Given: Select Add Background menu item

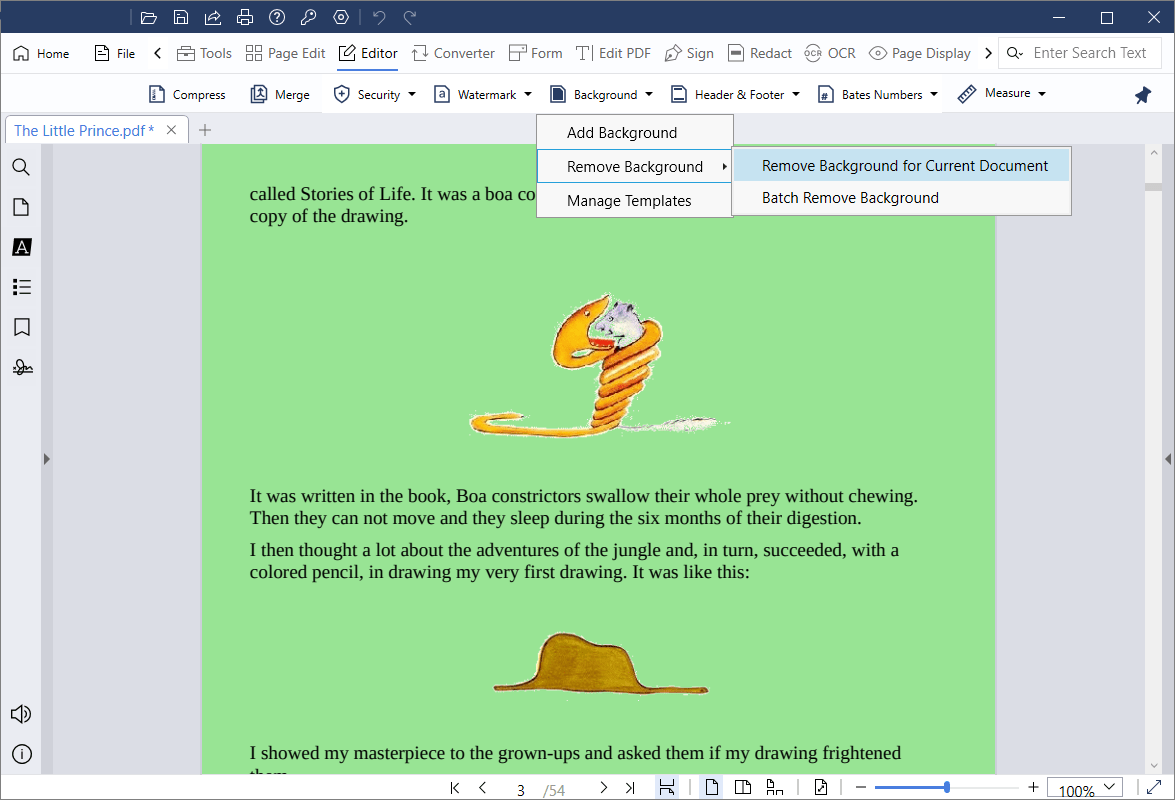Looking at the screenshot, I should click(x=635, y=133).
